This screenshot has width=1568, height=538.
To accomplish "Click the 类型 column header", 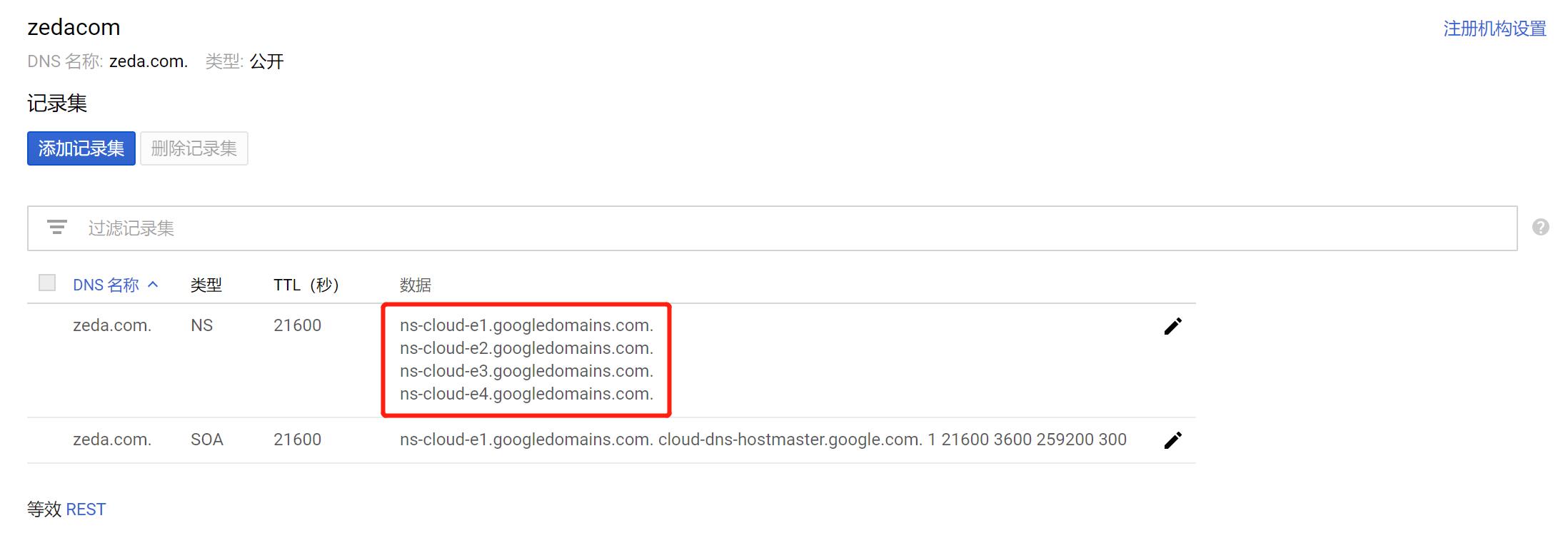I will coord(206,285).
